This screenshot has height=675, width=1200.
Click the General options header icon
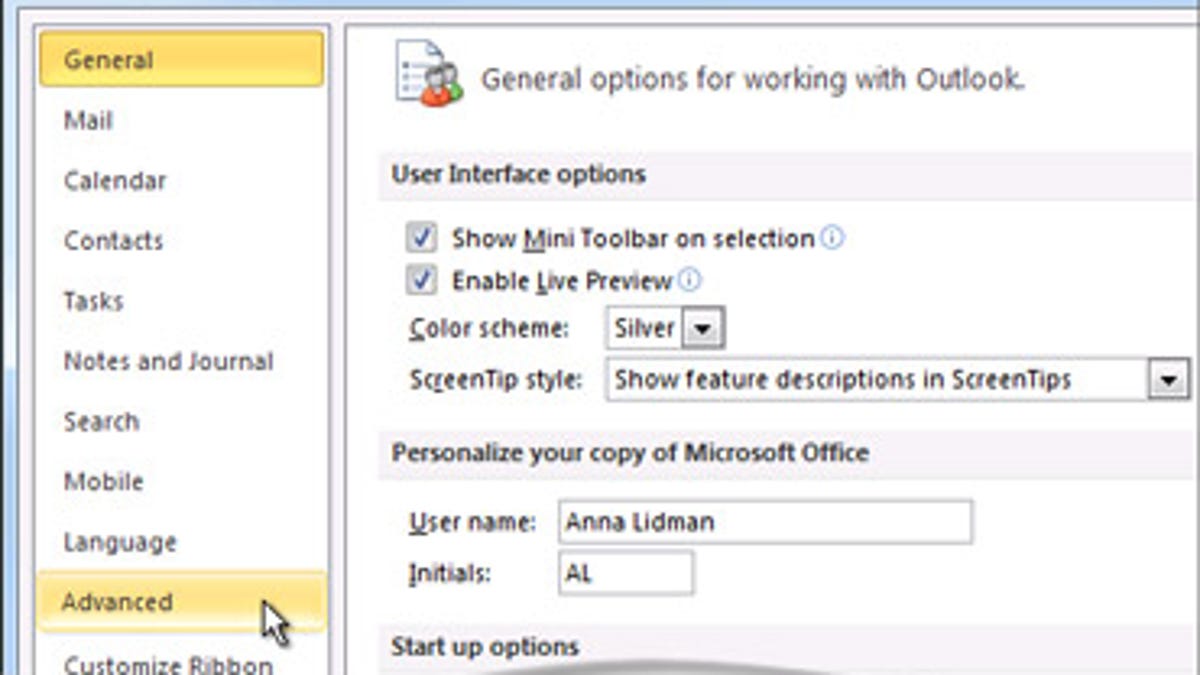coord(430,74)
